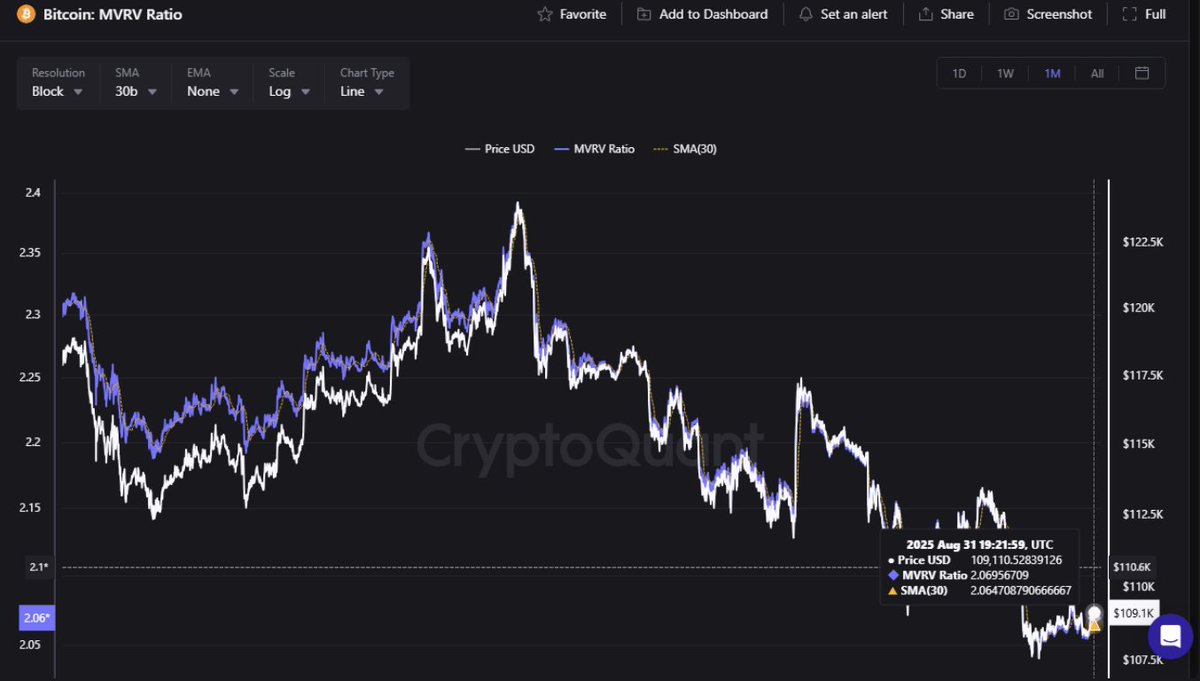Expand the Chart Type dropdown
This screenshot has width=1200, height=681.
click(x=362, y=91)
